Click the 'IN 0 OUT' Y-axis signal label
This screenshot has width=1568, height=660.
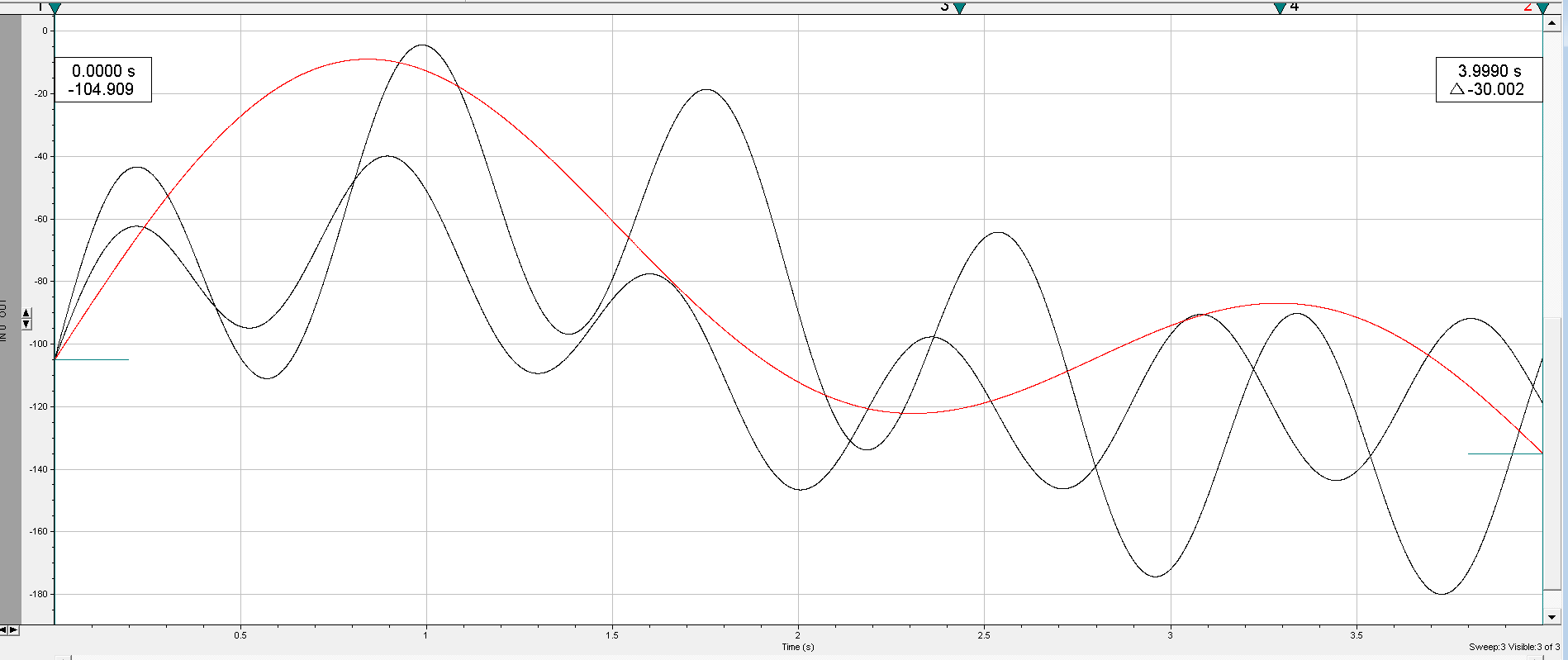(x=3, y=321)
